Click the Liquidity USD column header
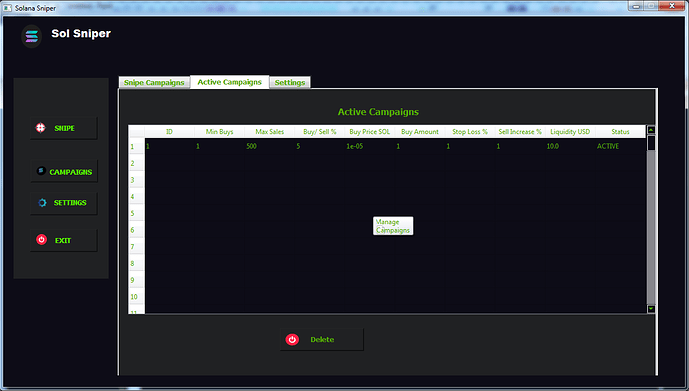The image size is (689, 391). click(x=570, y=131)
